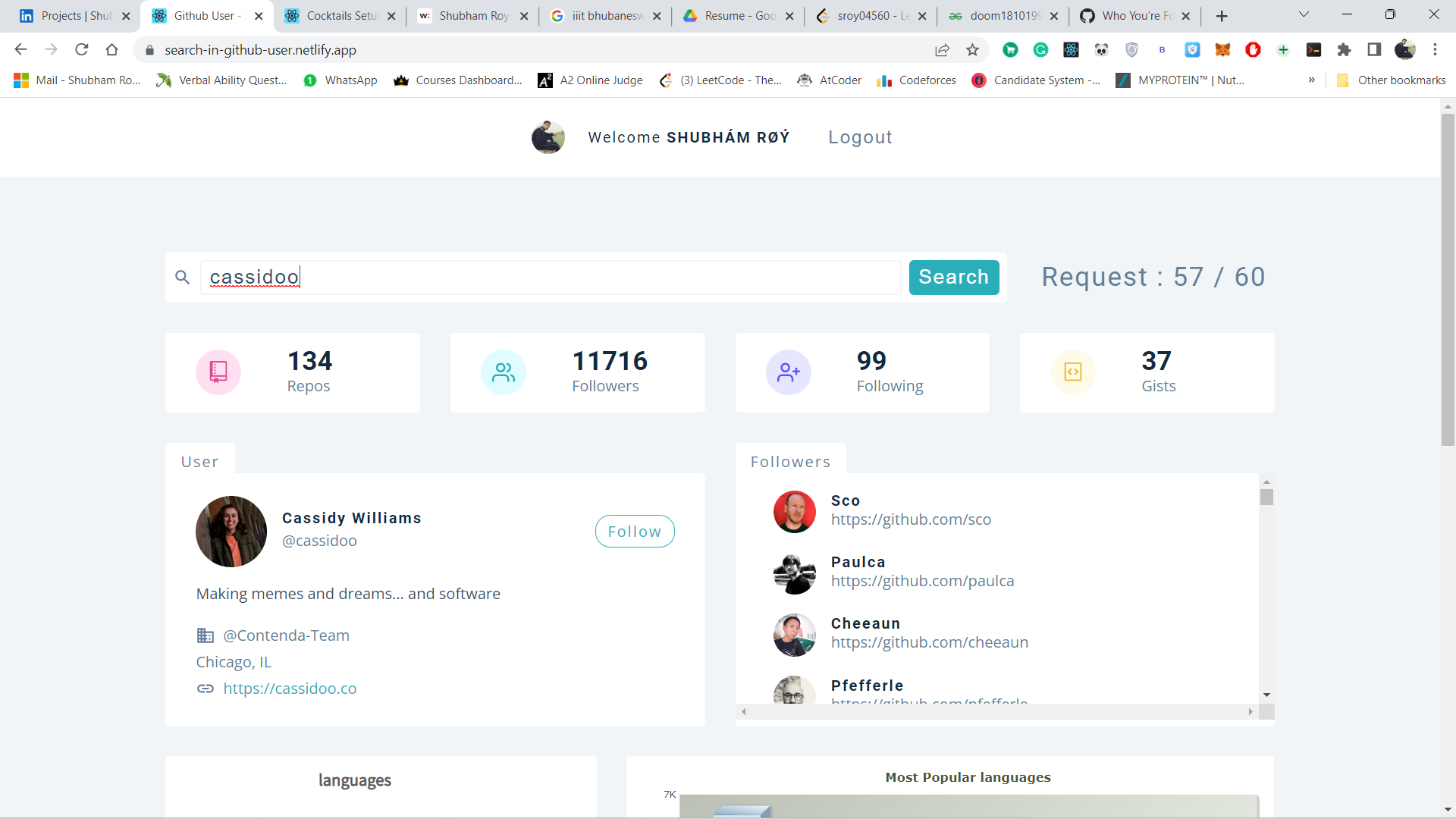Open the Other bookmarks folder
This screenshot has width=1456, height=819.
tap(1392, 80)
